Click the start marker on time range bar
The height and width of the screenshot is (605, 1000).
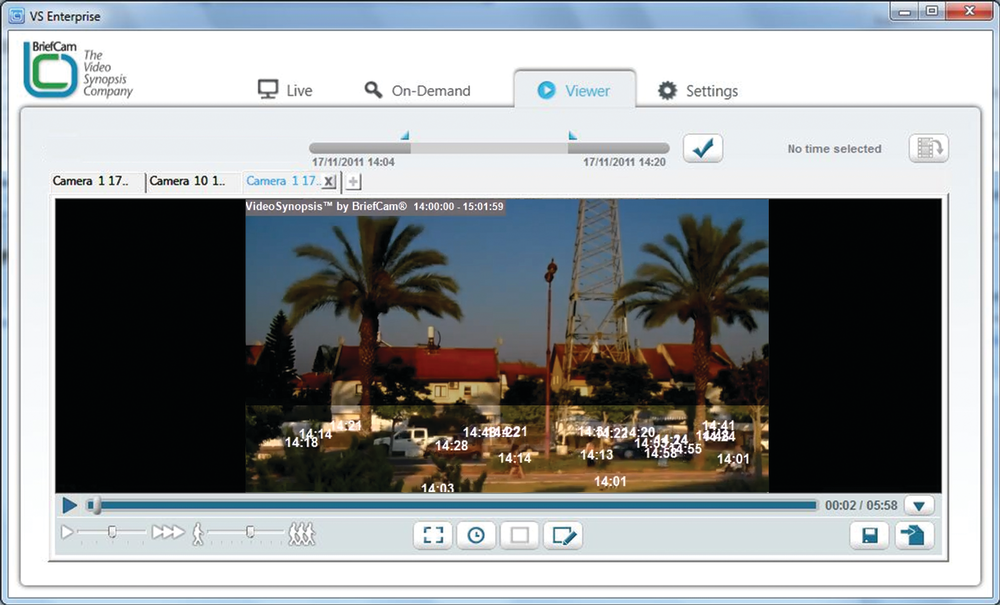405,135
